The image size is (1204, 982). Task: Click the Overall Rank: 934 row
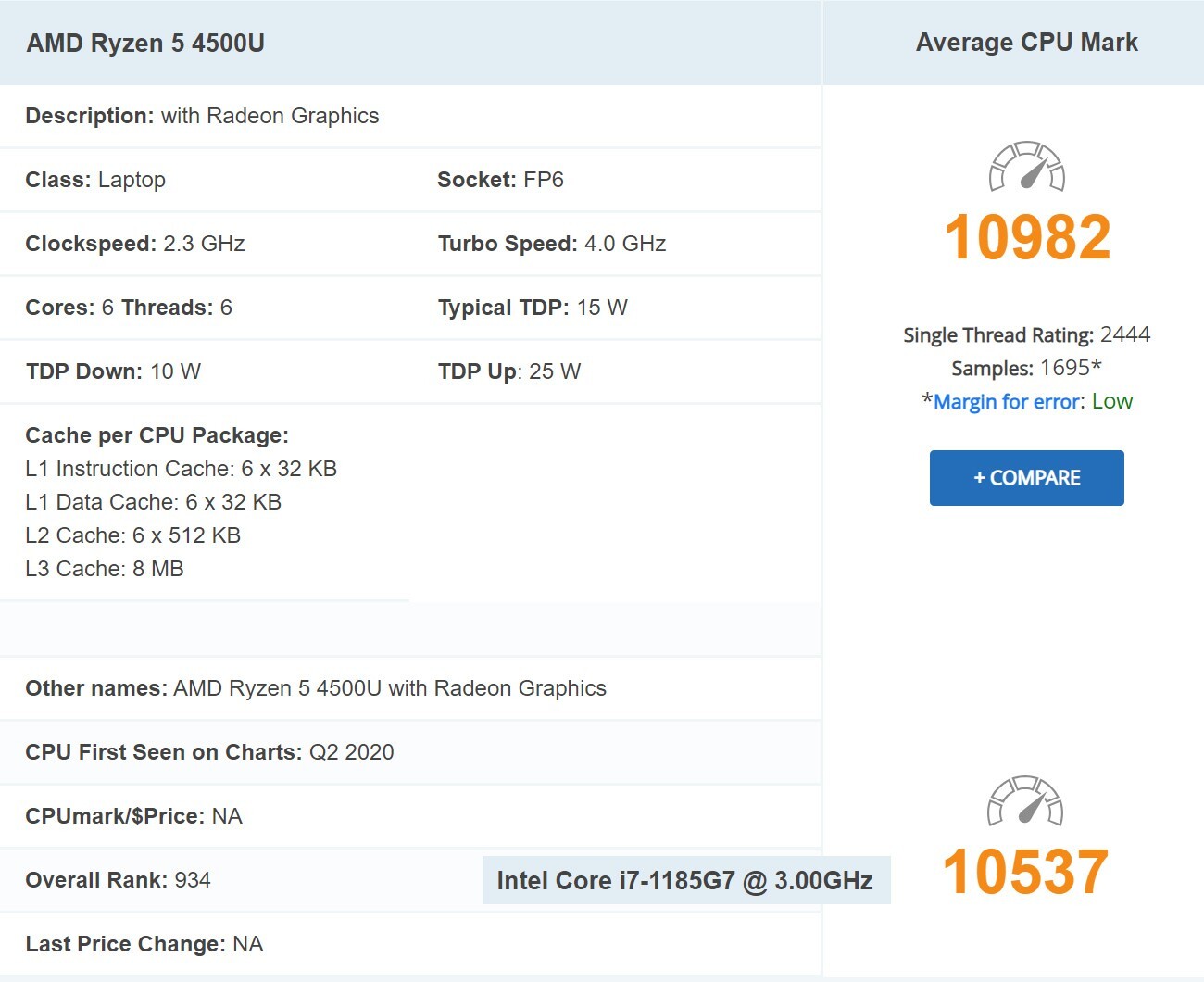pyautogui.click(x=410, y=880)
